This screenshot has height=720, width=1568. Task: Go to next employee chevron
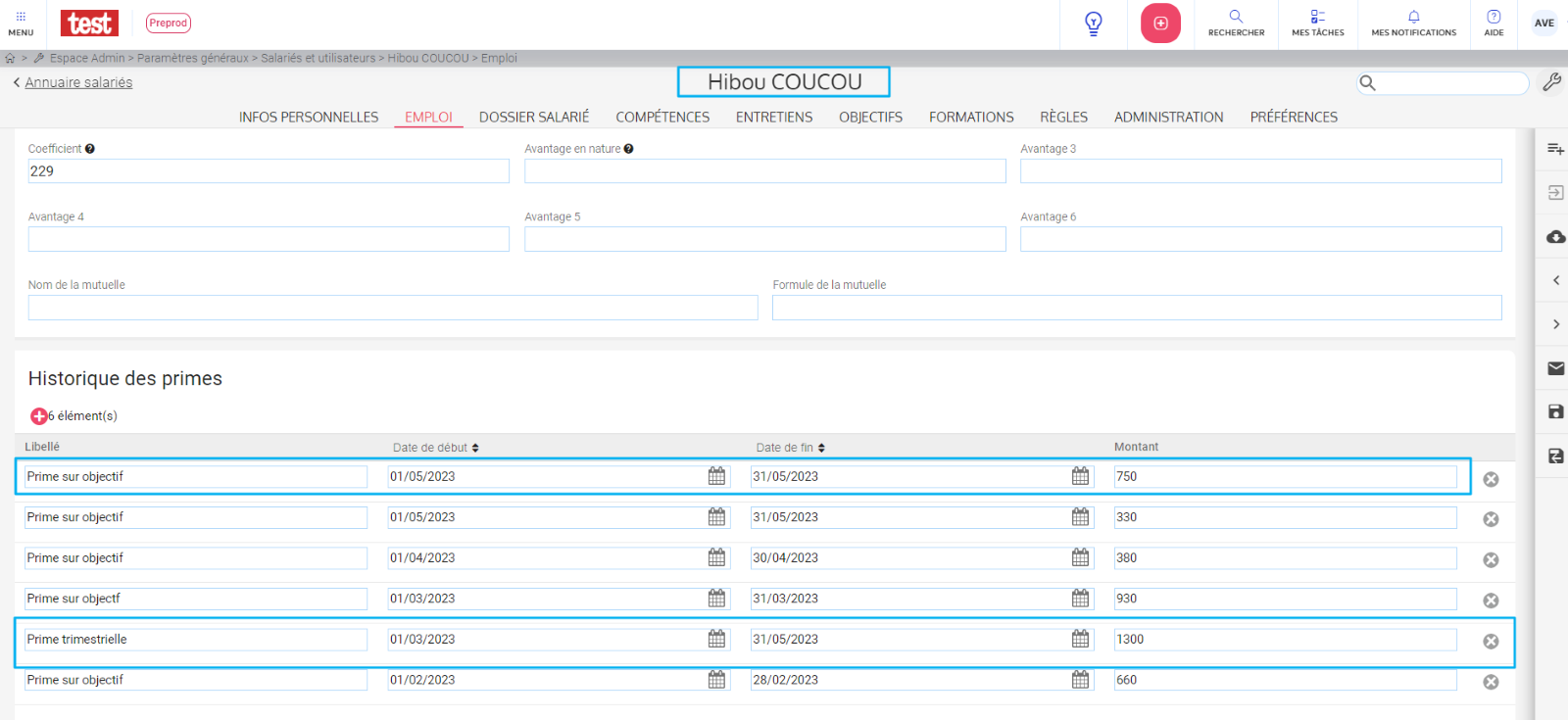[x=1556, y=324]
